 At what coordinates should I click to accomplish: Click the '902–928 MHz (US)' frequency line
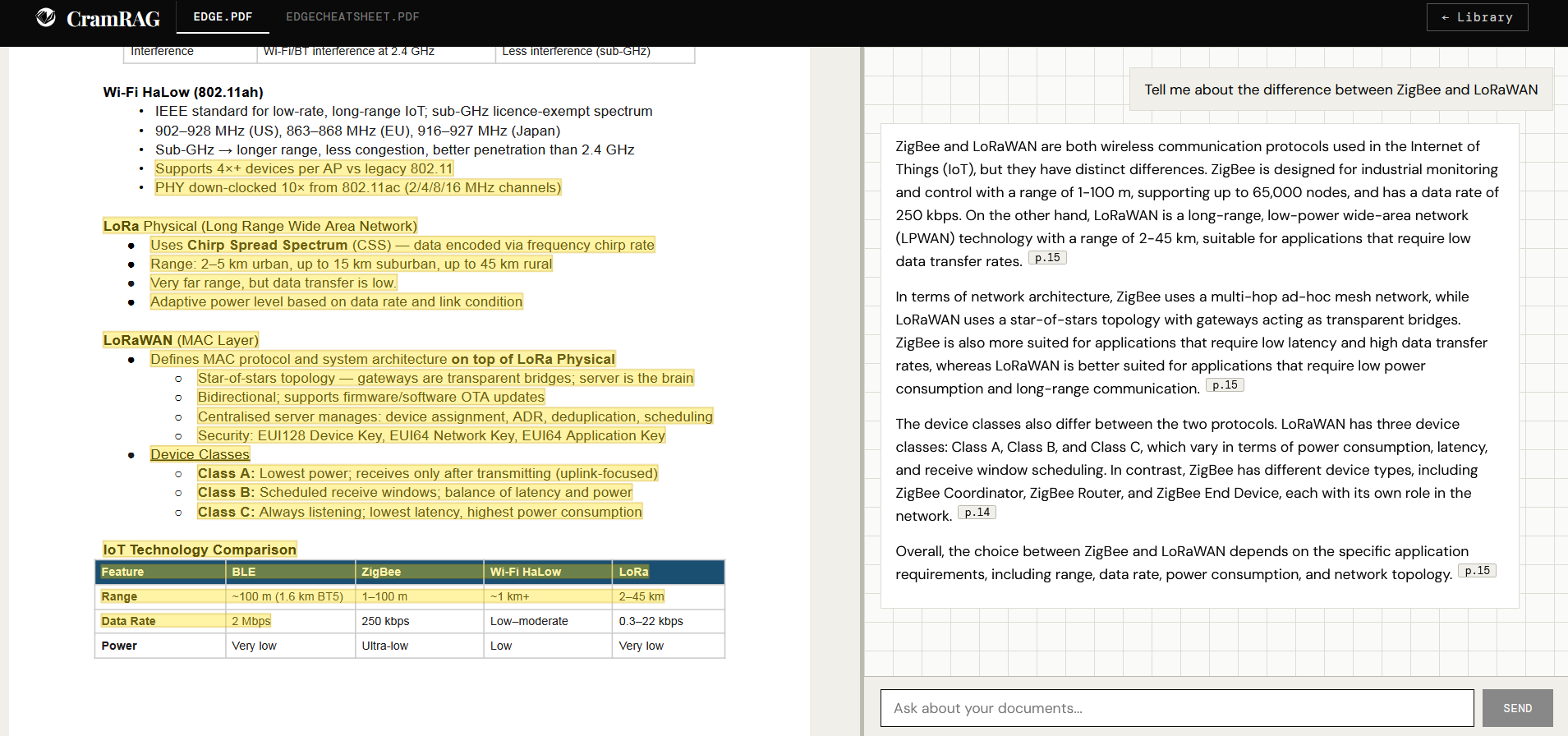[358, 131]
